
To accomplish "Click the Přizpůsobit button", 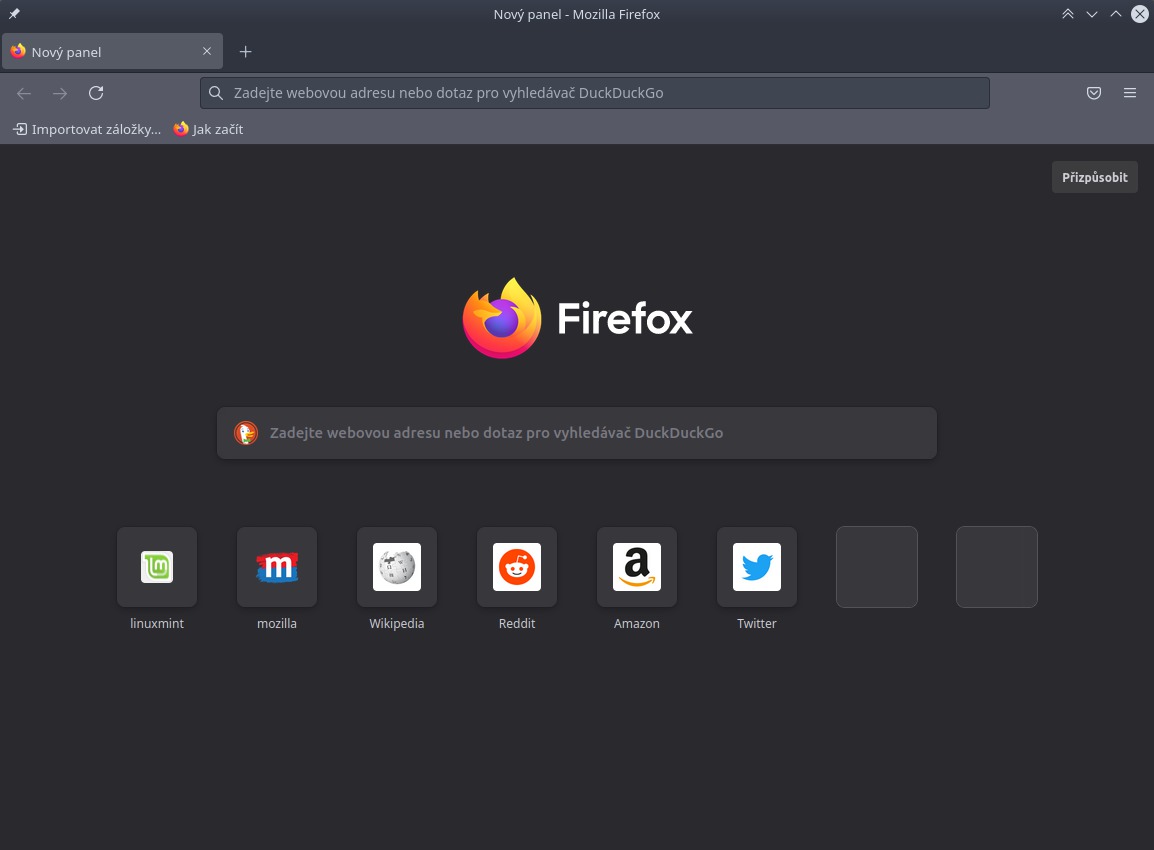I will tap(1094, 177).
